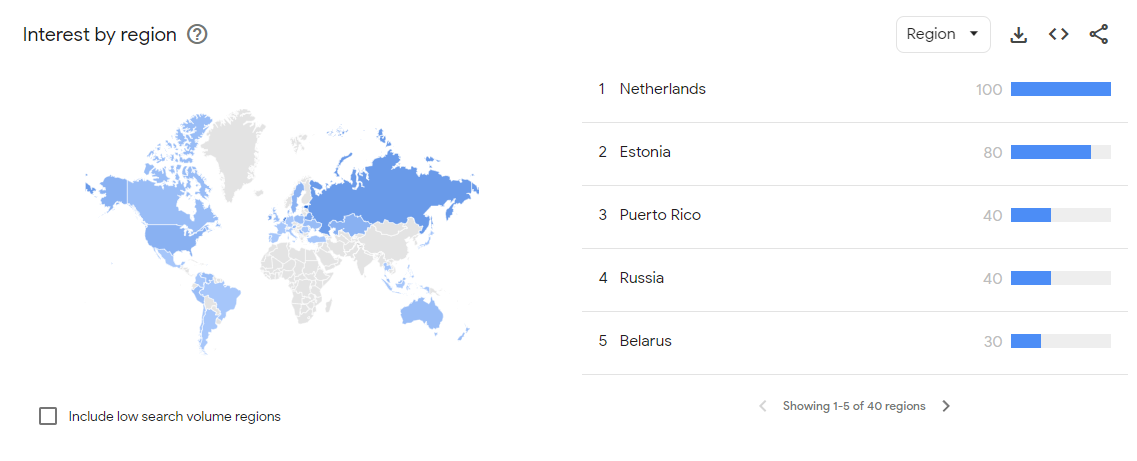Choose Puerto Rico from the ranking
The height and width of the screenshot is (461, 1137).
660,215
